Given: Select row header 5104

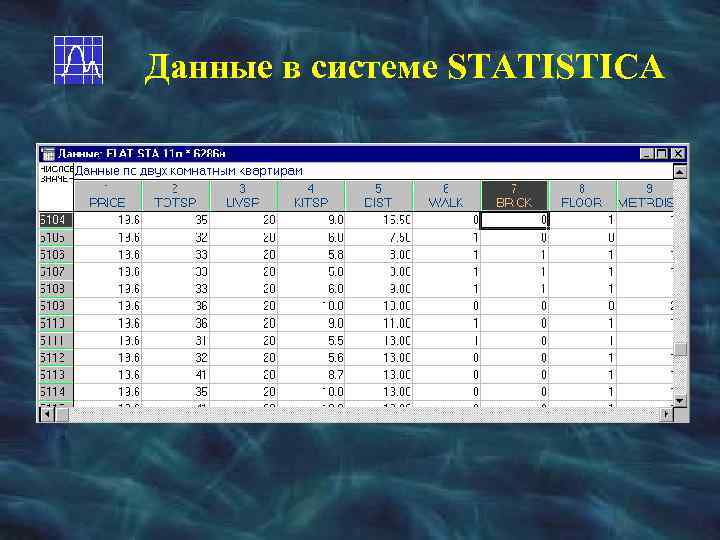Looking at the screenshot, I should click(56, 220).
